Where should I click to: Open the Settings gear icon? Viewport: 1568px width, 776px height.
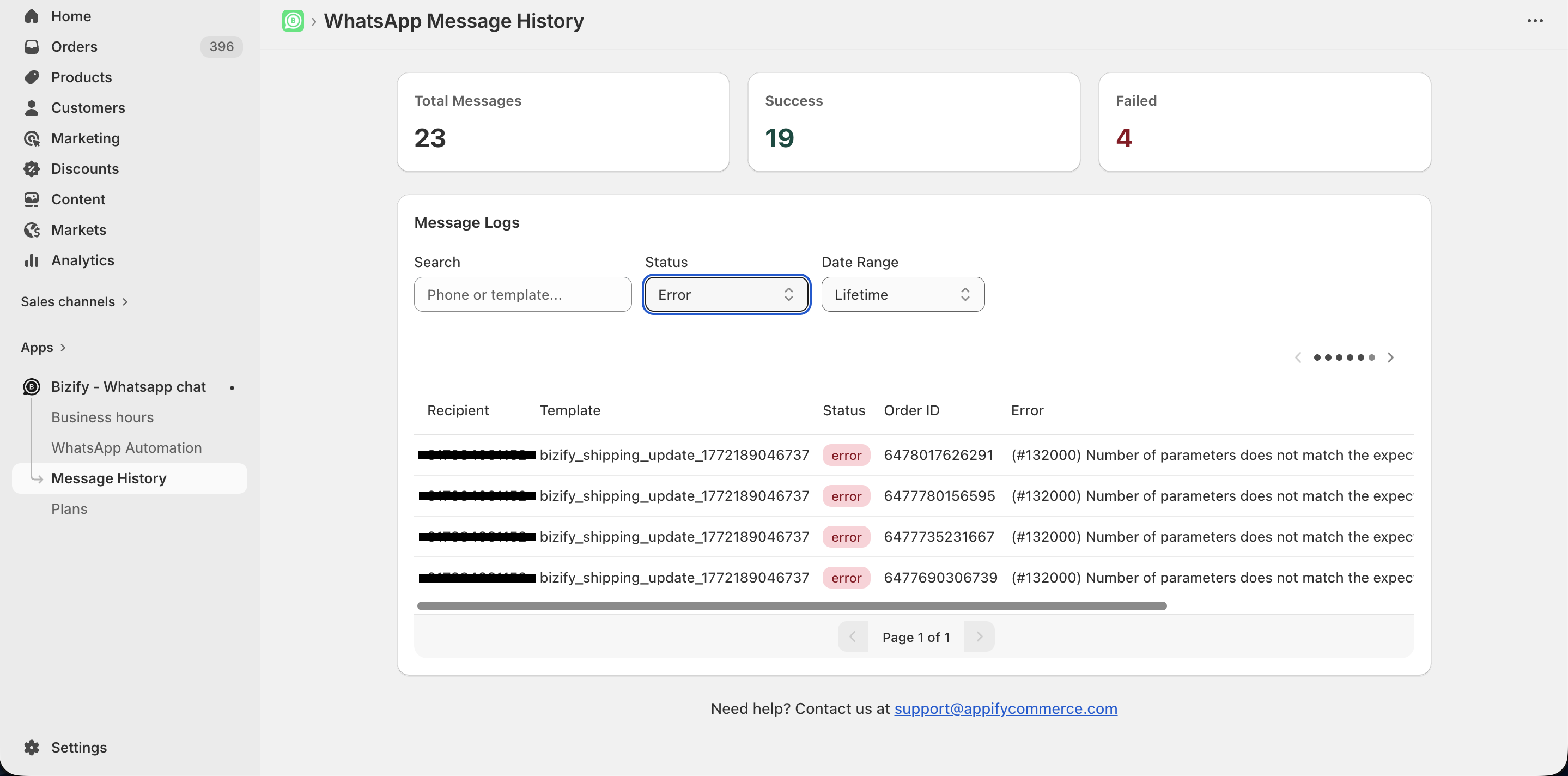tap(32, 748)
